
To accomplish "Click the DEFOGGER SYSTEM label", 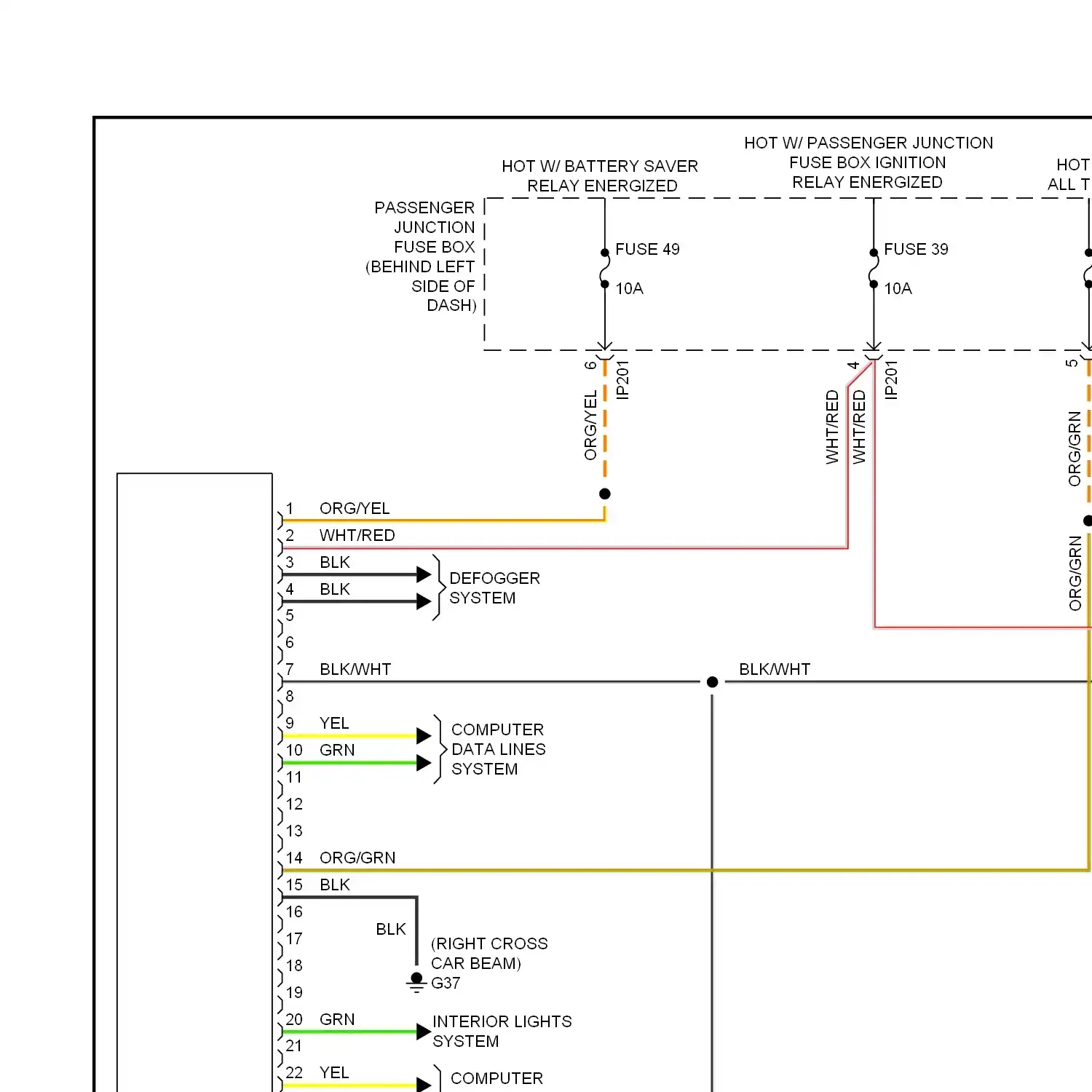I will click(x=494, y=588).
